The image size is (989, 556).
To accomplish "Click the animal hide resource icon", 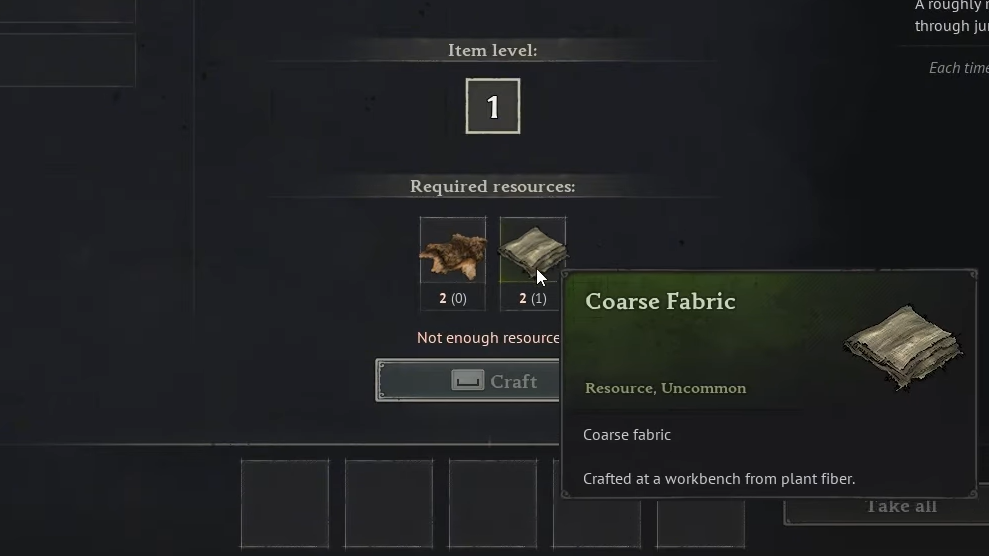I will (453, 255).
